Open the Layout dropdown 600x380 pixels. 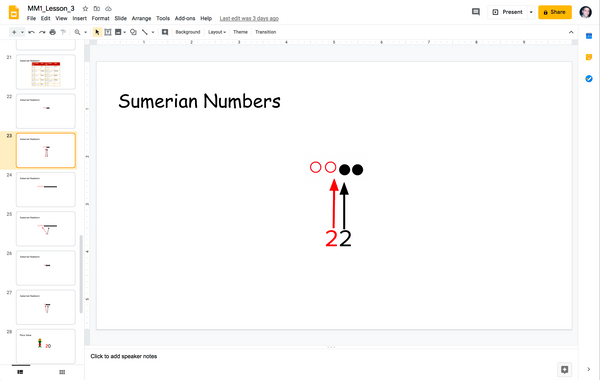[x=217, y=32]
